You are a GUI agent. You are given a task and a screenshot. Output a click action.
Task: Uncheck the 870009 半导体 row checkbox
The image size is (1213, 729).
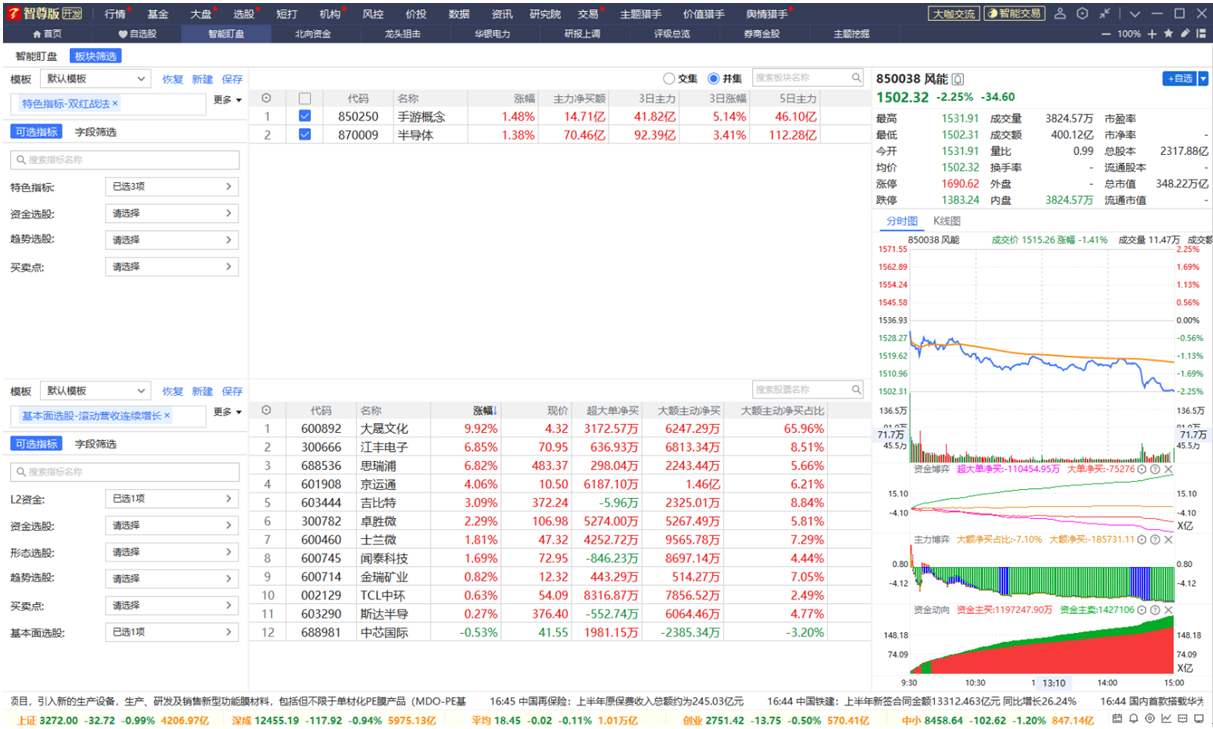tap(305, 134)
